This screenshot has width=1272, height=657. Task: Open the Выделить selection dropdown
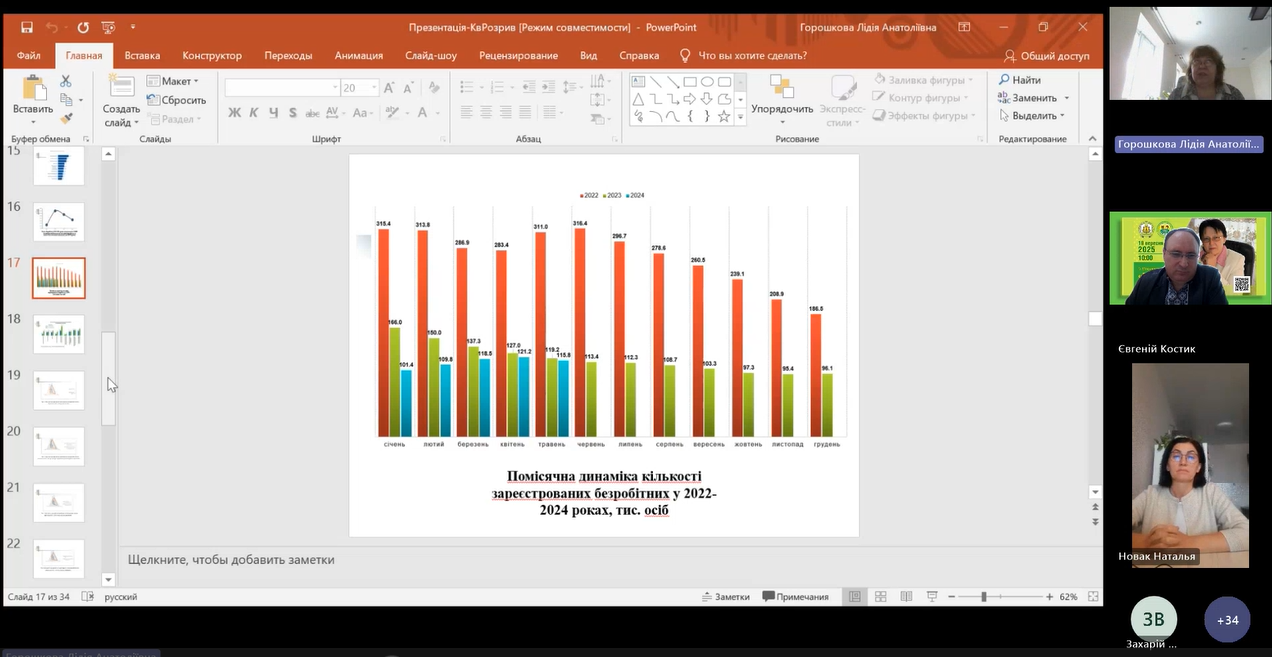point(1034,116)
